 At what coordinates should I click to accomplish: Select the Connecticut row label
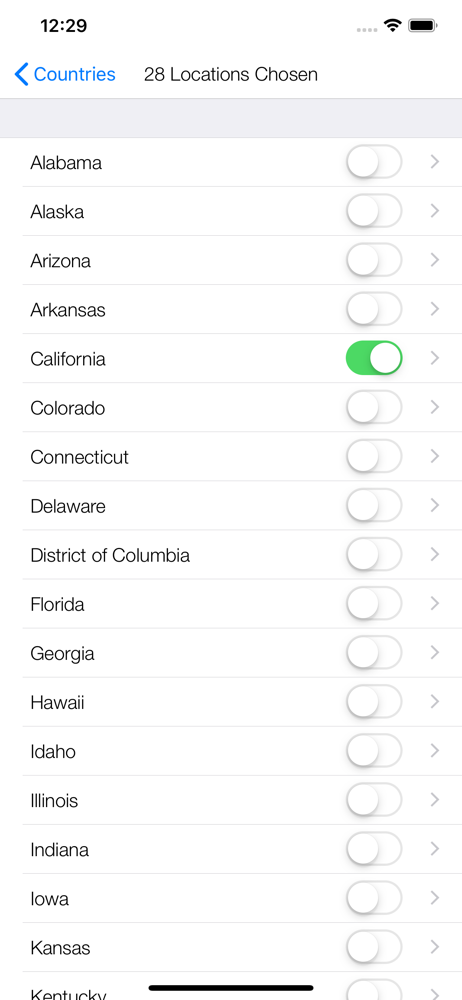(x=80, y=457)
